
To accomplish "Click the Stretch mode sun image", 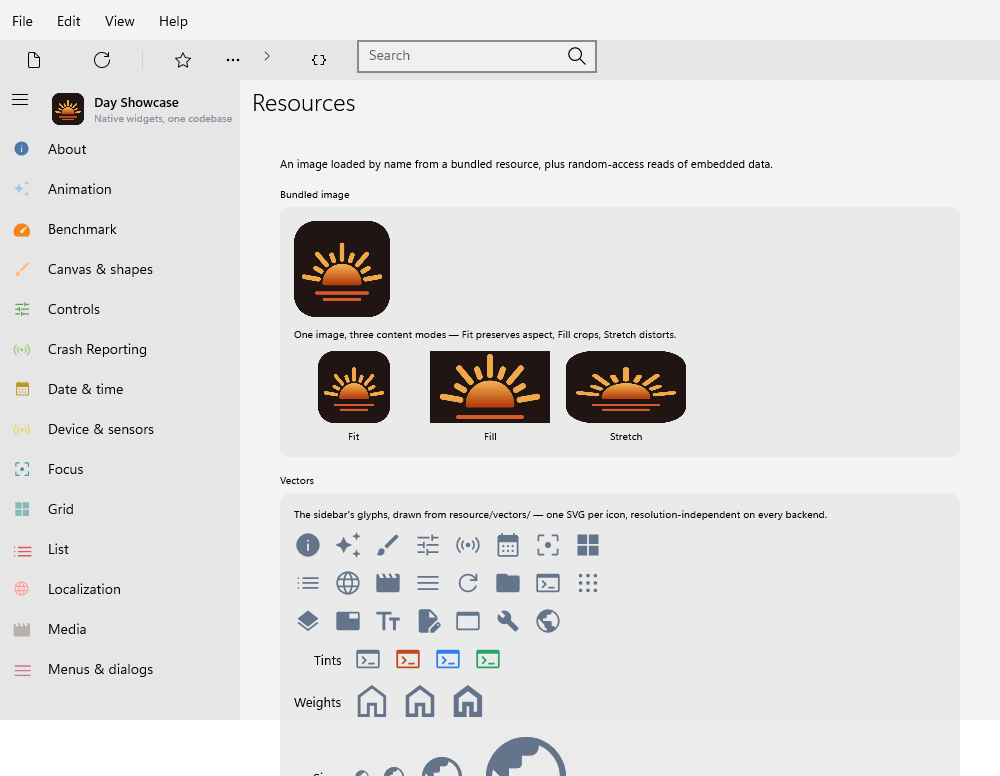I will (x=626, y=387).
